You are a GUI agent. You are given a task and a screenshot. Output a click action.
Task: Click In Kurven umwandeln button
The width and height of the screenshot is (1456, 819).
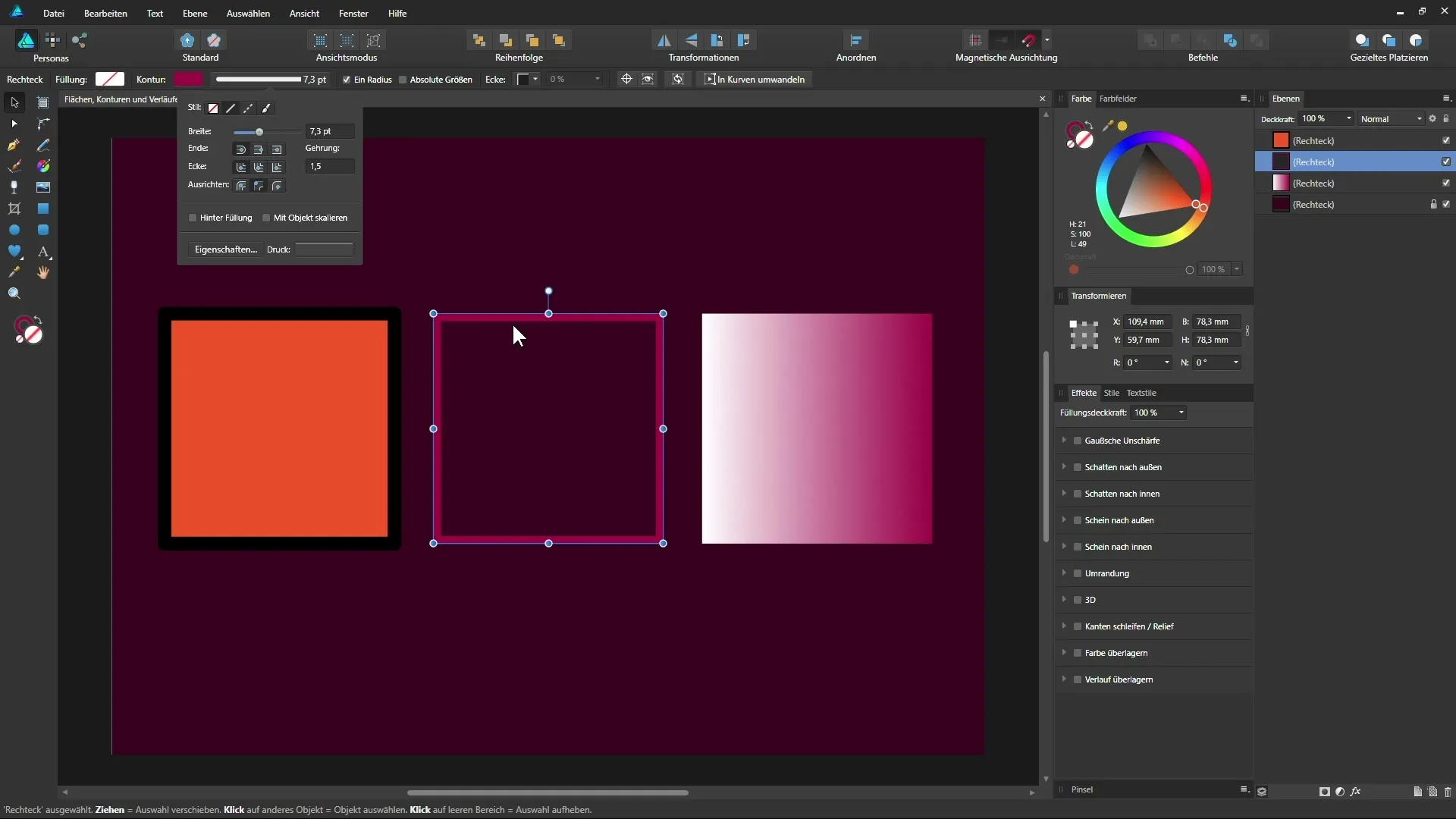pyautogui.click(x=755, y=79)
